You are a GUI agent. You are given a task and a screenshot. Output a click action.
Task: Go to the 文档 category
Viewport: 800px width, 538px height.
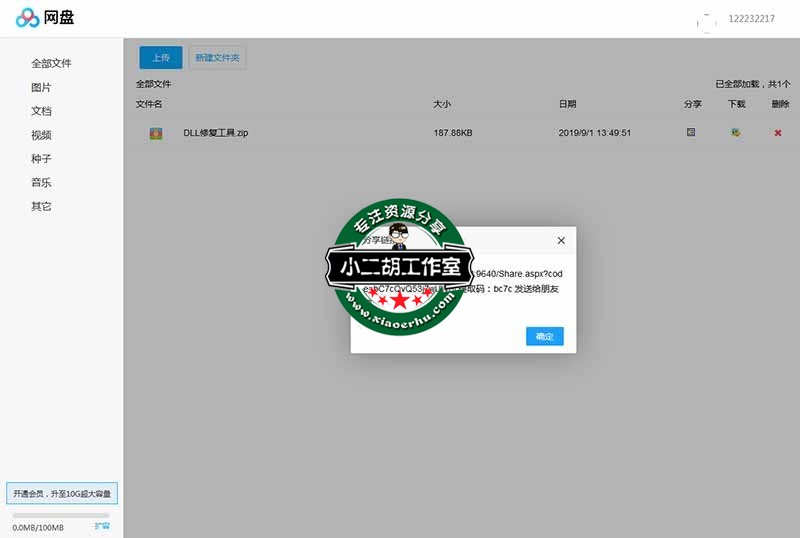pyautogui.click(x=41, y=111)
